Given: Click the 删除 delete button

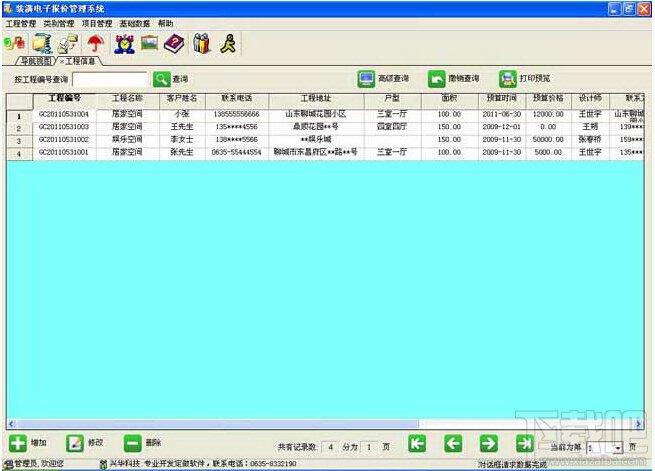Looking at the screenshot, I should pos(142,443).
